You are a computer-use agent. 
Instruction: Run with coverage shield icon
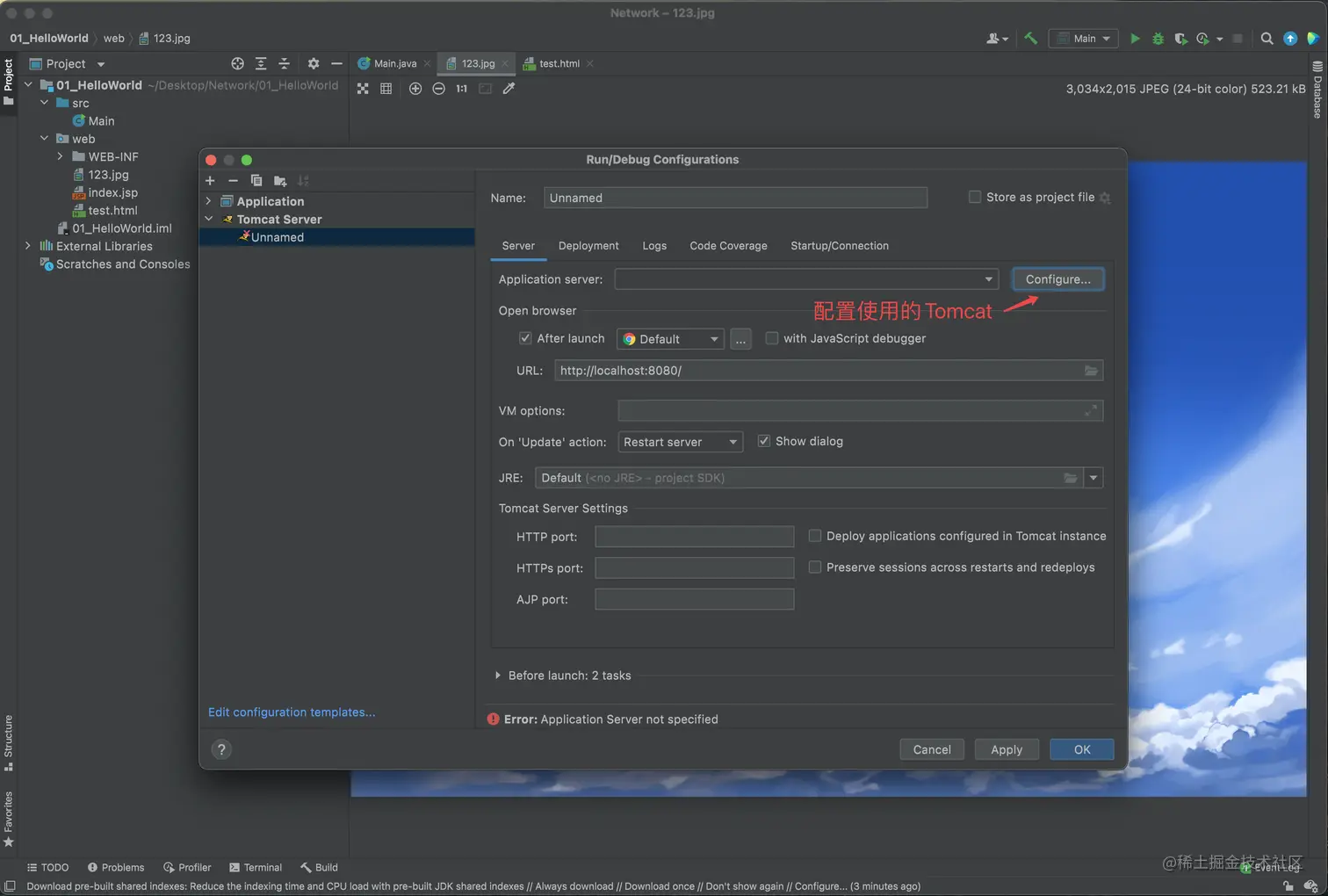pos(1180,39)
